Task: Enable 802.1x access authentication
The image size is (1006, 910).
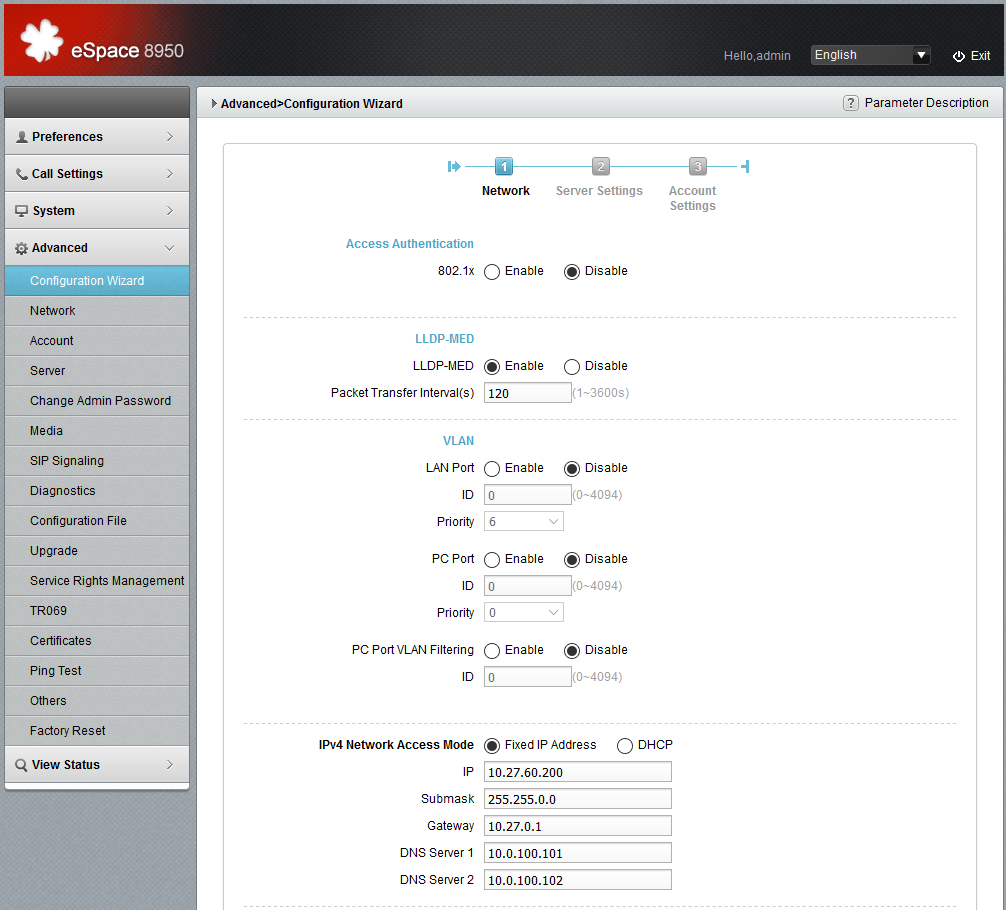Action: (492, 272)
